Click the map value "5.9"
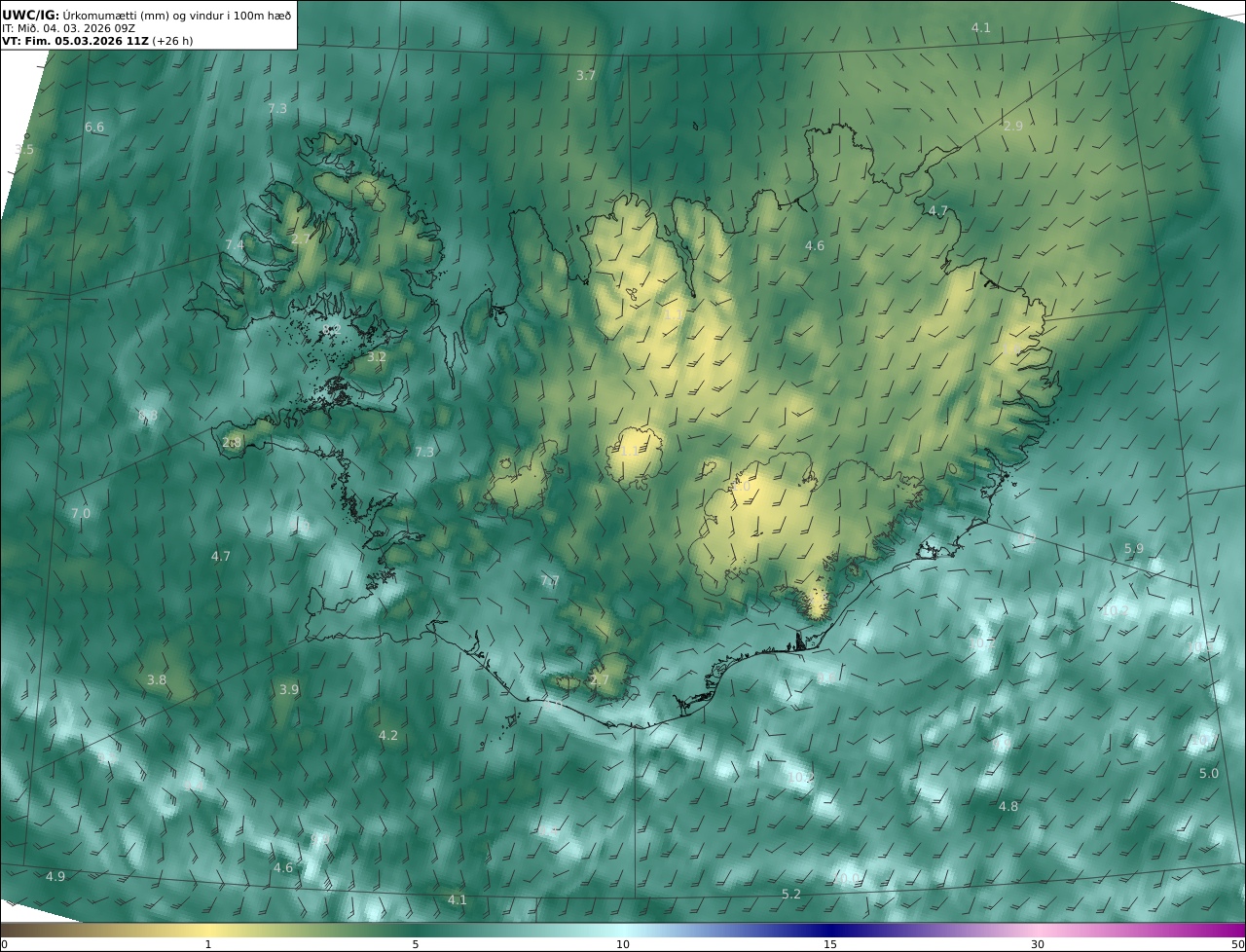 pyautogui.click(x=1134, y=549)
